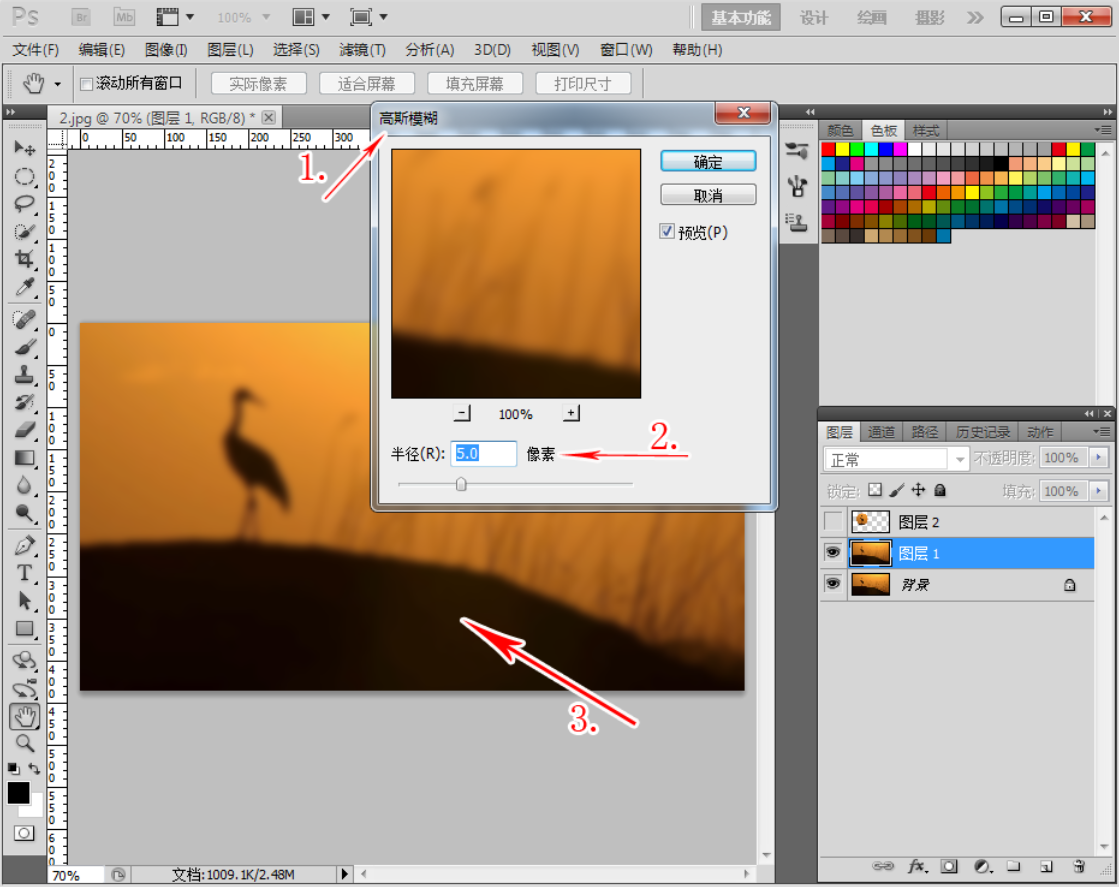Screen dimensions: 1119x887
Task: Select the Zoom magnifier tool
Action: click(24, 743)
